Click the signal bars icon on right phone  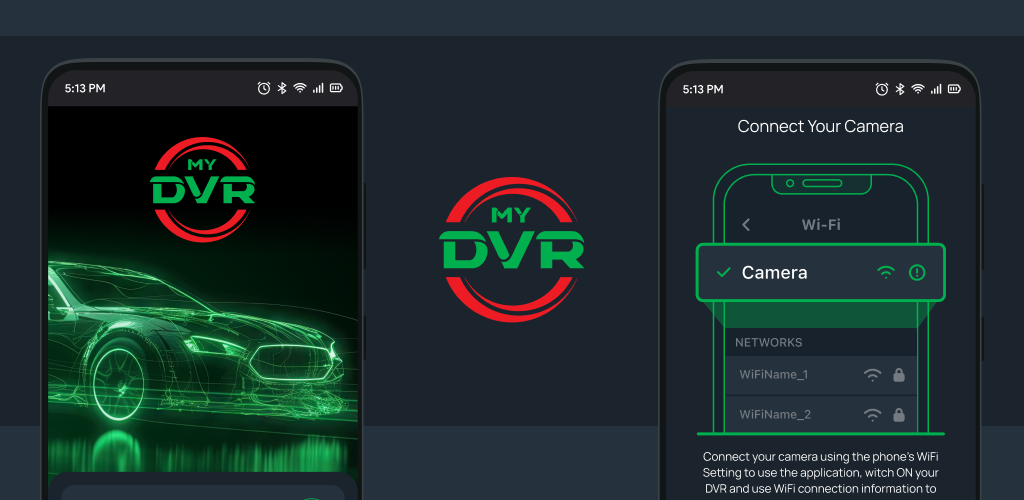[936, 89]
